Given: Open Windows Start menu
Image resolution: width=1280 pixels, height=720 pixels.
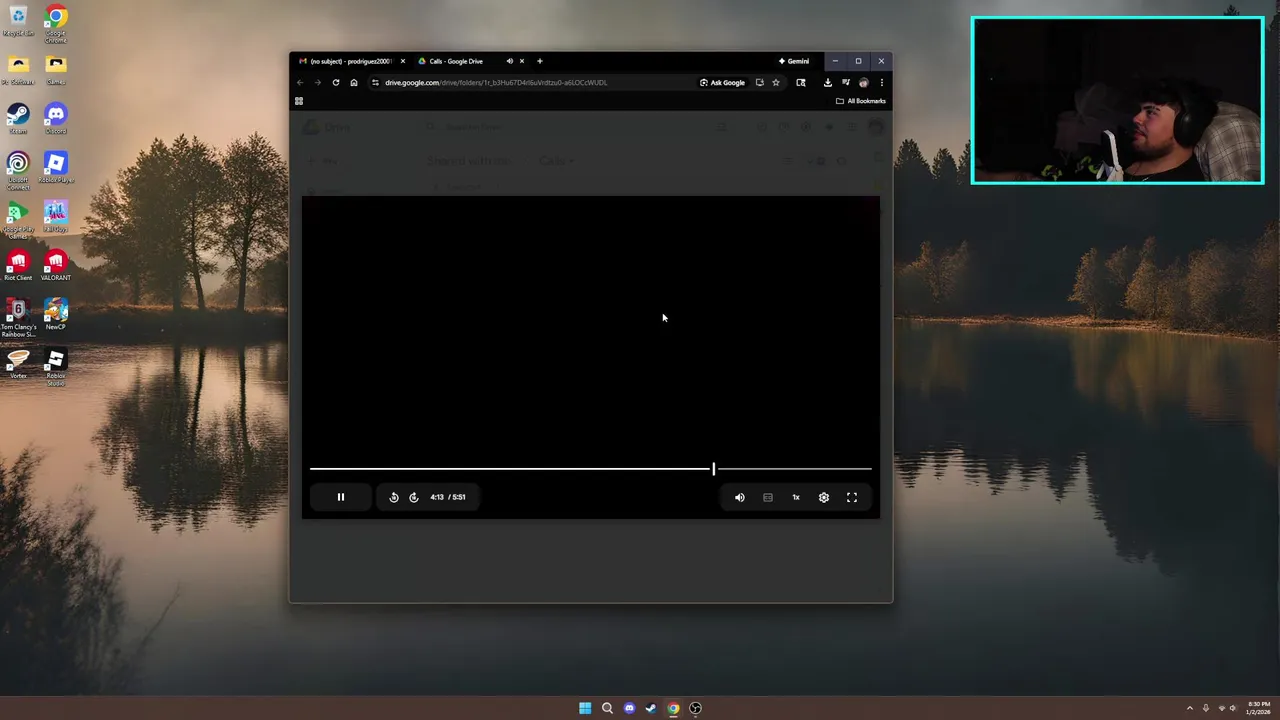Looking at the screenshot, I should (585, 708).
